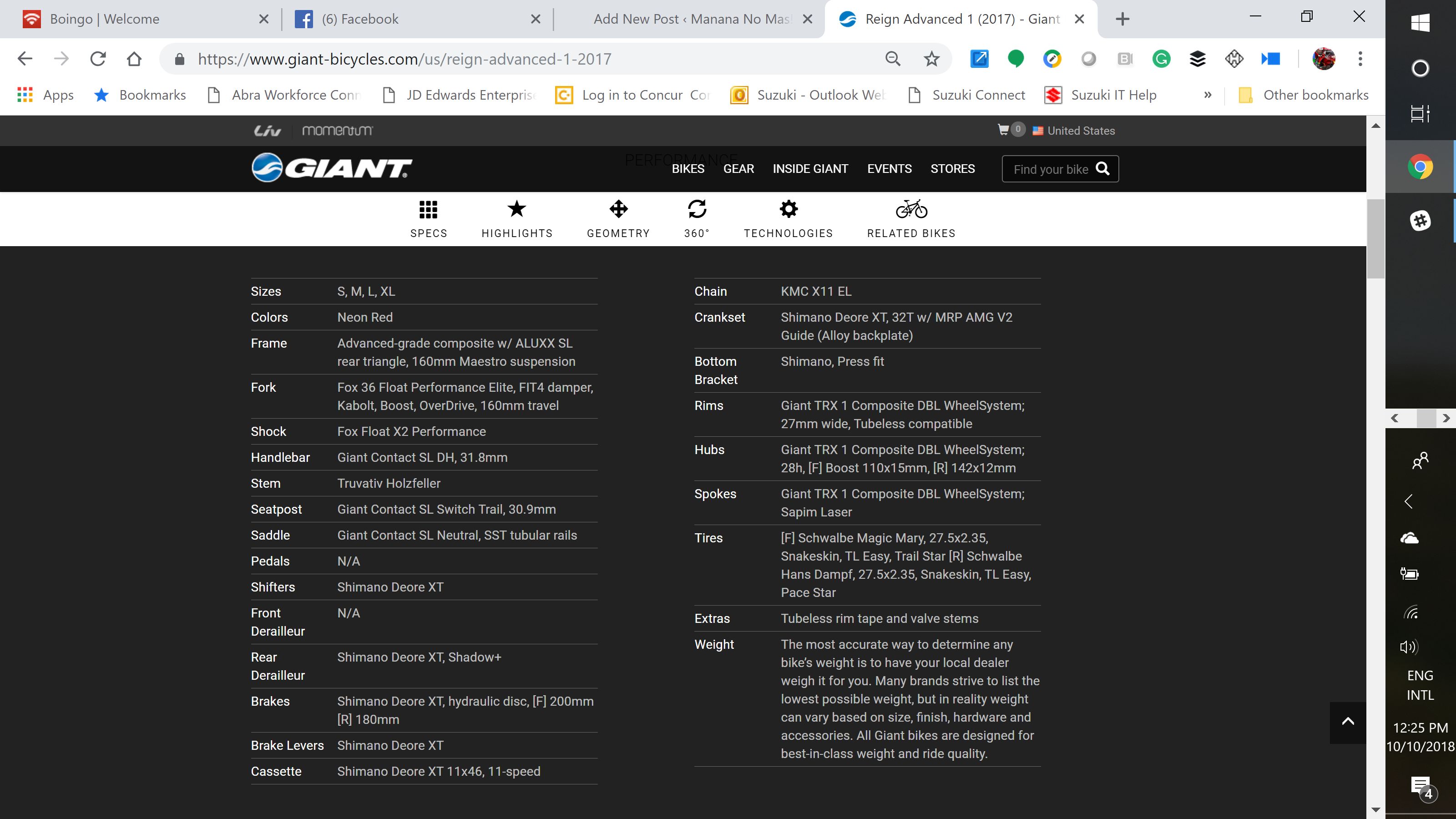Click the page vertical scrollbar thumb
This screenshot has height=819, width=1456.
pyautogui.click(x=1376, y=239)
